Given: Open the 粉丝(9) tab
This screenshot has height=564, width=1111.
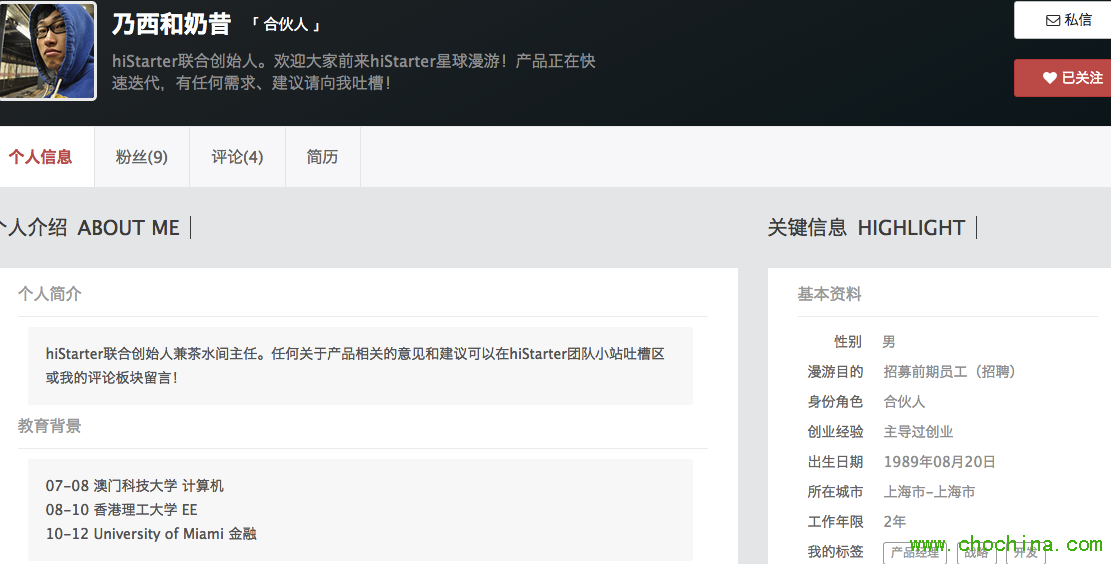Looking at the screenshot, I should [x=142, y=157].
